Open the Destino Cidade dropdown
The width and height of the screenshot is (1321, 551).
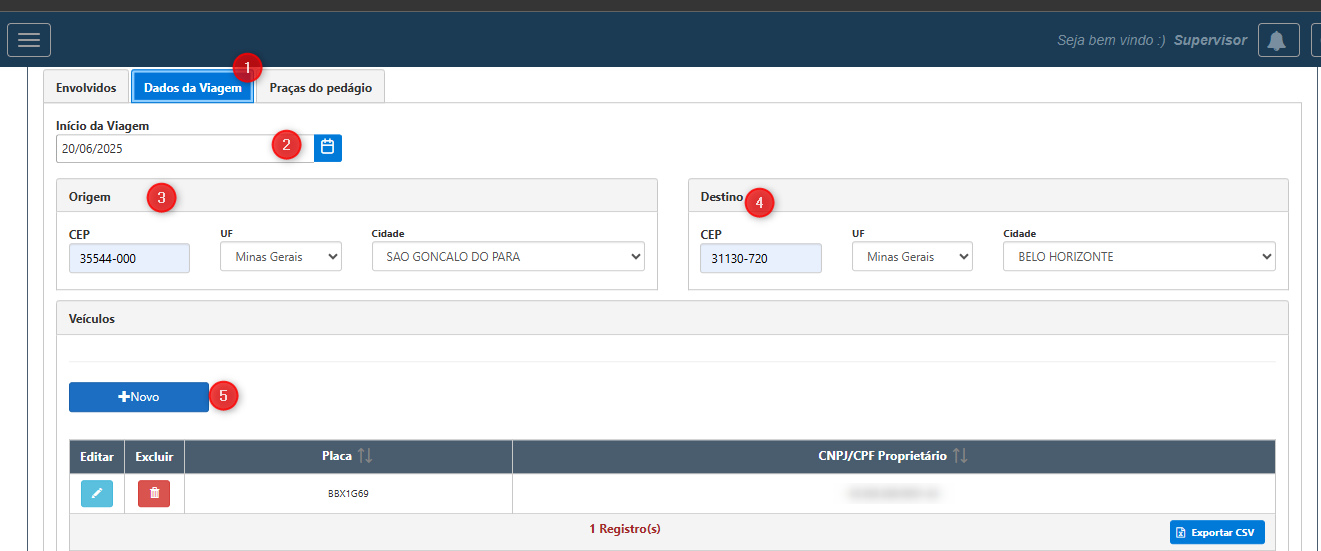point(1139,257)
